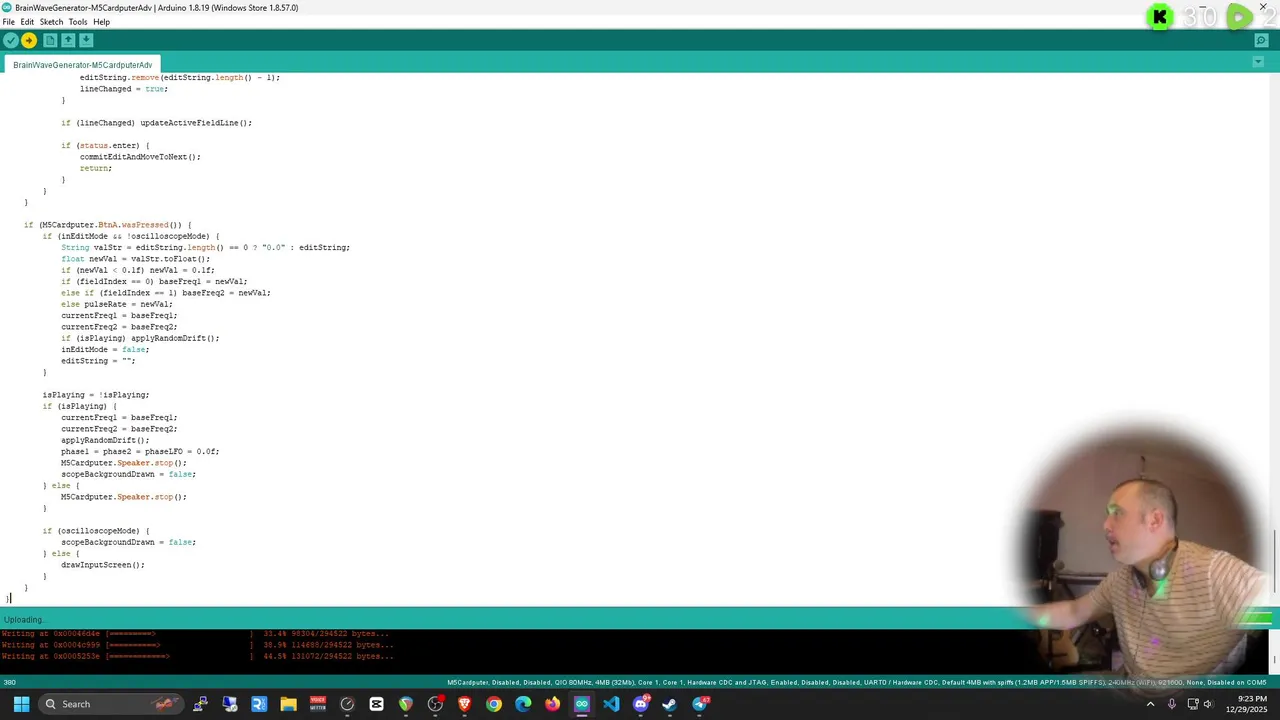
Task: Click the taskbar Search box
Action: 111,704
